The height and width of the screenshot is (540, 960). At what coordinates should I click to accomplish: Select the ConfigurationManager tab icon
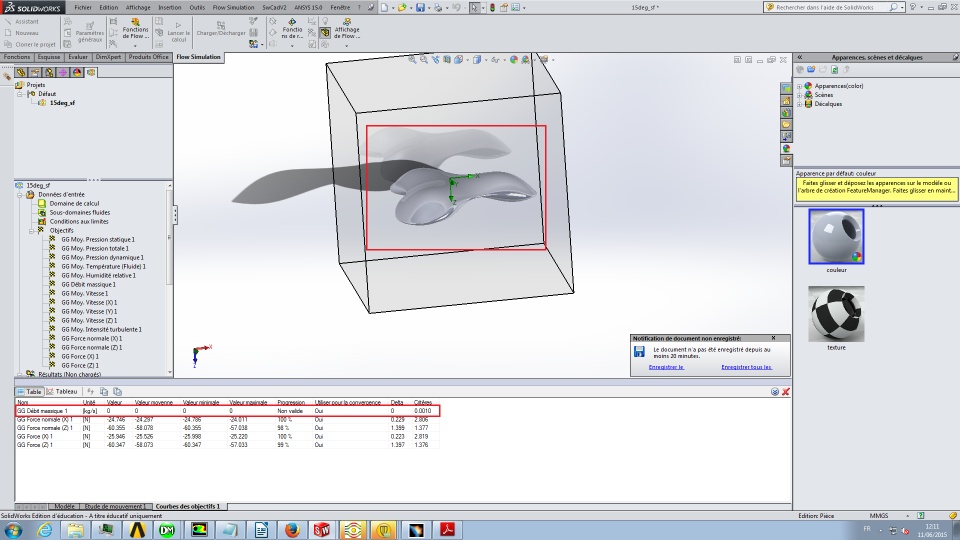click(49, 72)
